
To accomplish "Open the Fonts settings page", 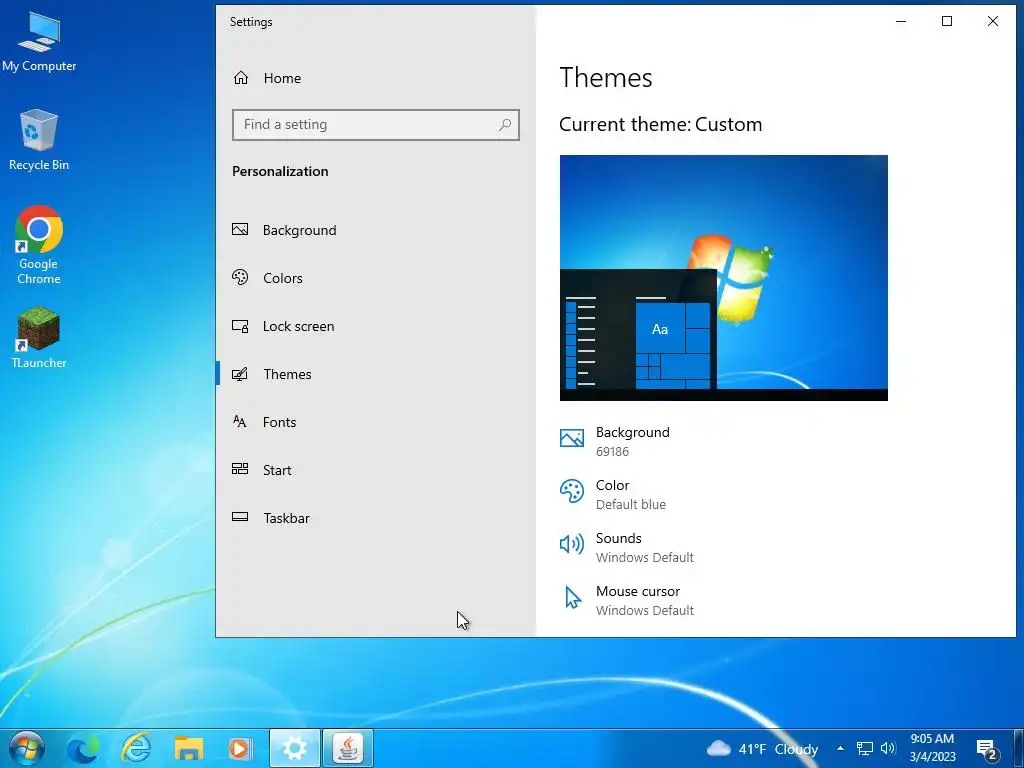I will click(376, 422).
